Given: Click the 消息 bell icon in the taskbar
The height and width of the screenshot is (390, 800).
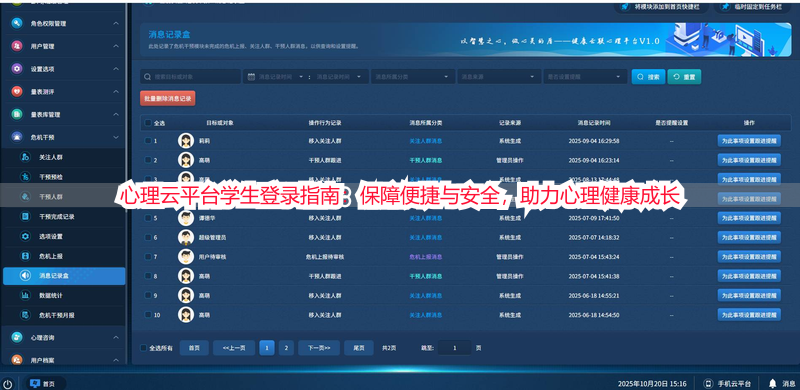Looking at the screenshot, I should click(x=772, y=383).
